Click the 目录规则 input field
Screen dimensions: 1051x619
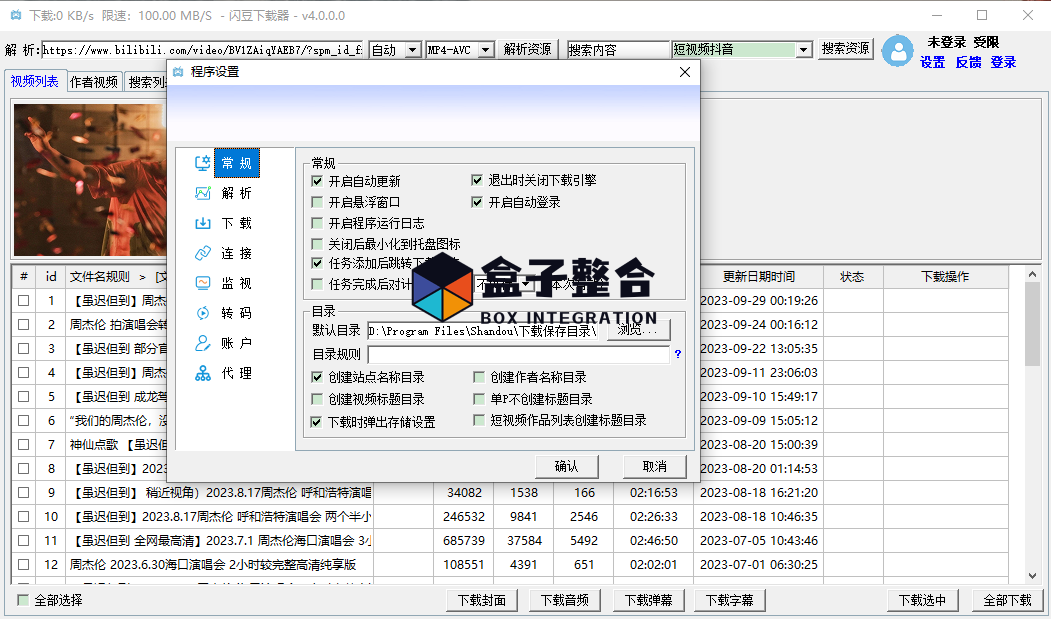(x=518, y=355)
